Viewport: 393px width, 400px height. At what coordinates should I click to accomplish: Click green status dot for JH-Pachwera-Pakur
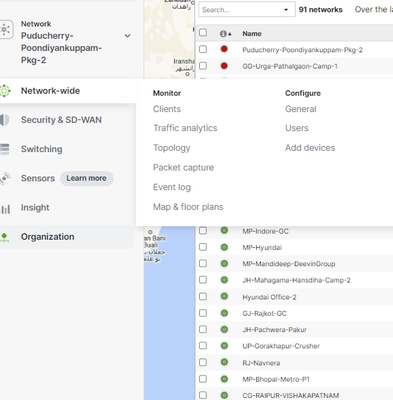tap(224, 329)
